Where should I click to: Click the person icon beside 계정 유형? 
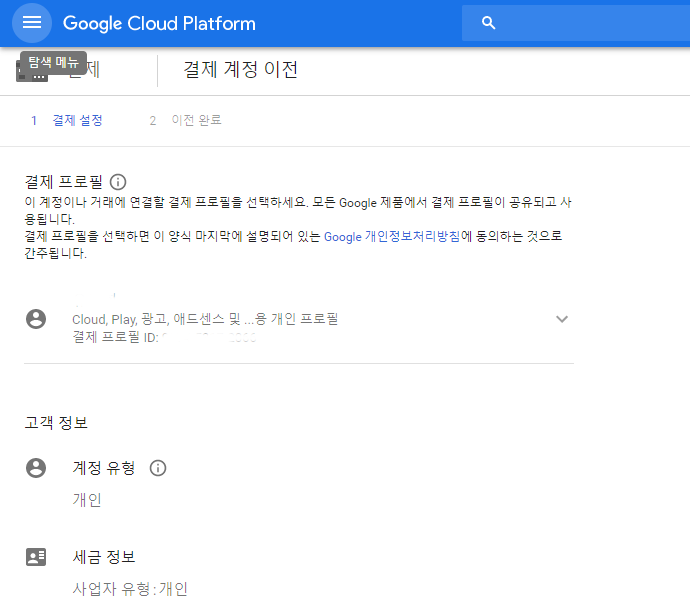click(36, 467)
